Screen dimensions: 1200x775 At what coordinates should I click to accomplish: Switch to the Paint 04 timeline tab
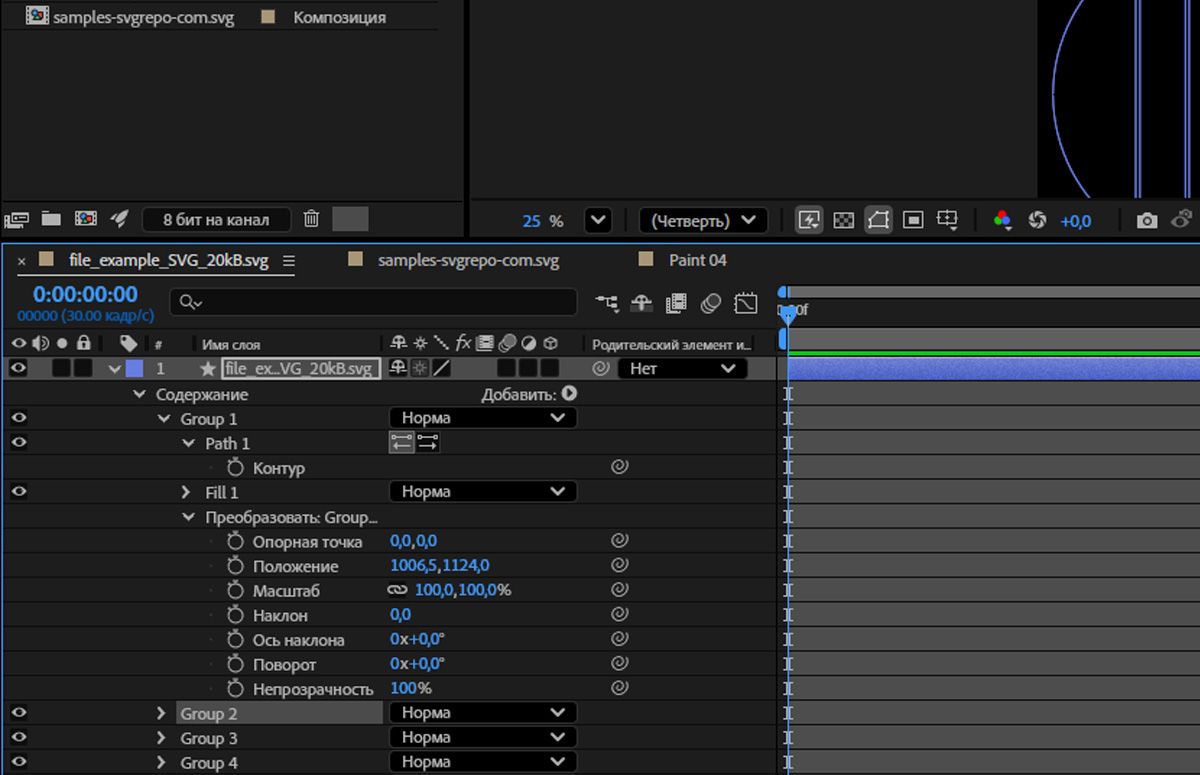(x=697, y=260)
